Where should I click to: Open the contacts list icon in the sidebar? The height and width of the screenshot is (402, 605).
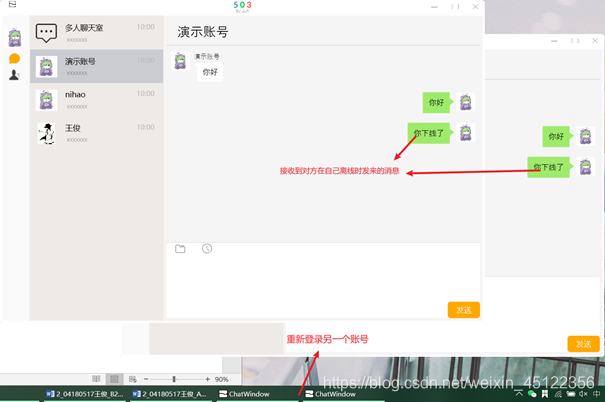(14, 75)
